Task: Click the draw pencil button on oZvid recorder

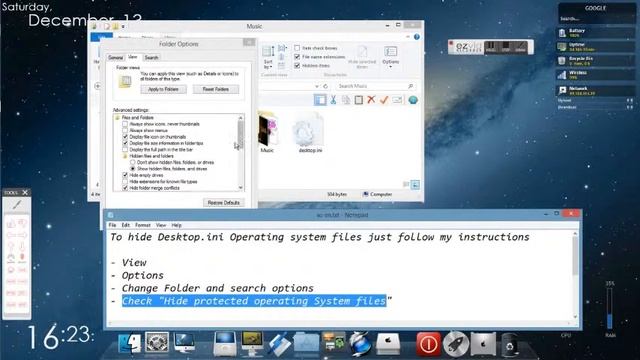Action: tap(520, 47)
